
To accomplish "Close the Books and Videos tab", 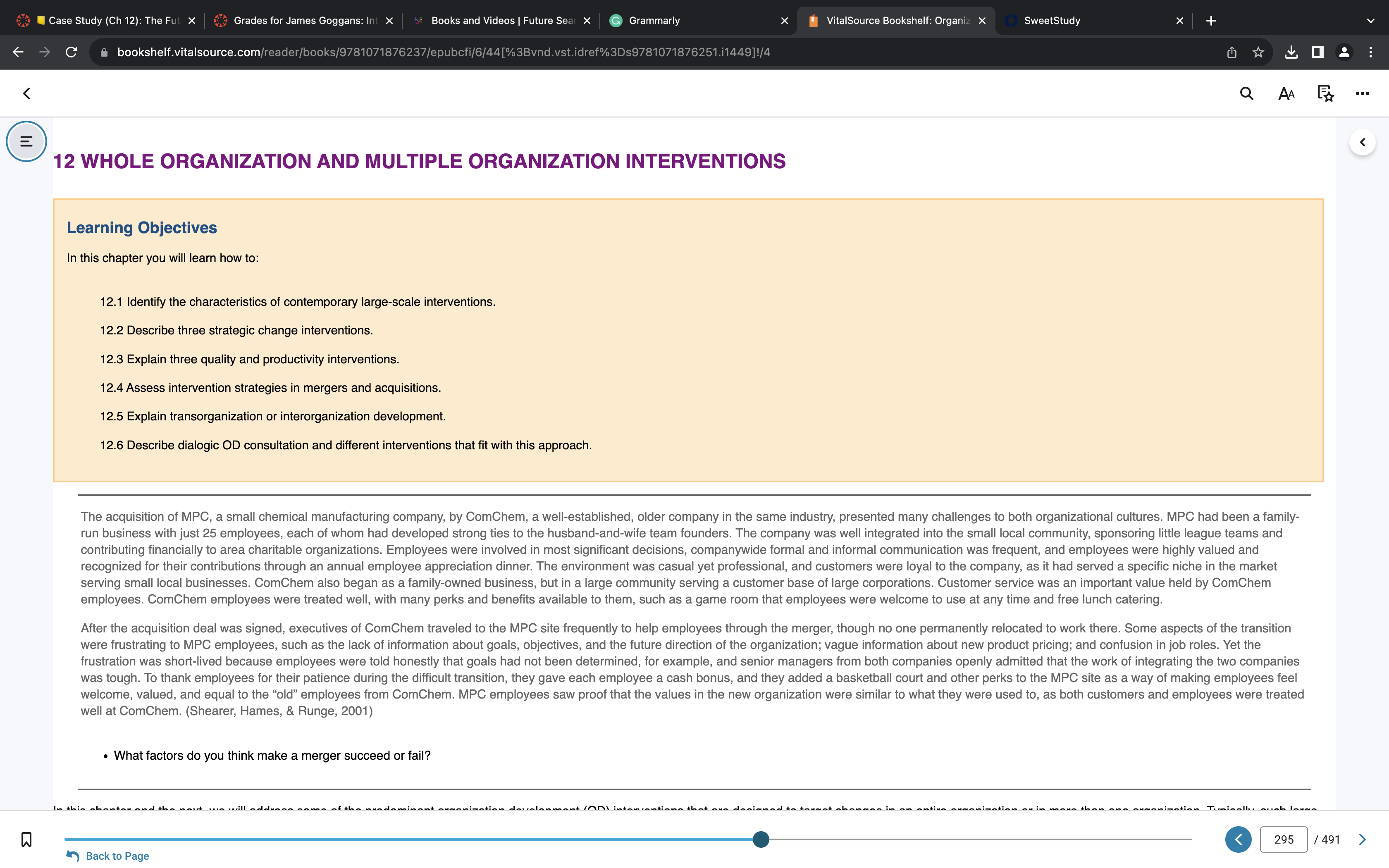I will (587, 21).
